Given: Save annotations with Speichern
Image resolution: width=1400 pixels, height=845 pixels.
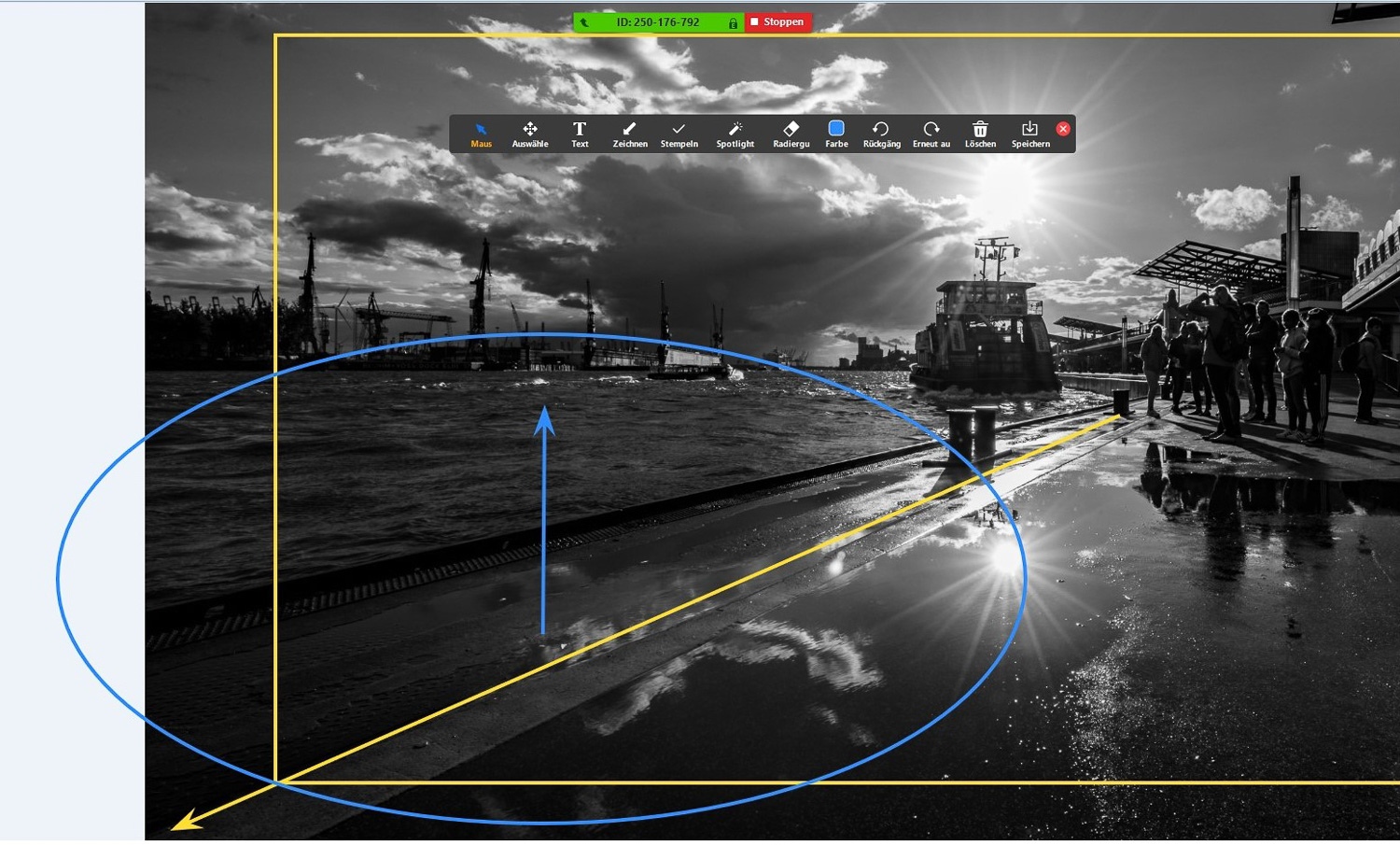Looking at the screenshot, I should point(1029,134).
